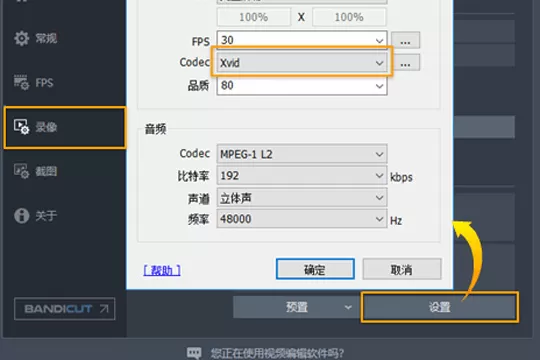The height and width of the screenshot is (360, 540).
Task: Open the audio Codec MPEG-1 L2 dropdown
Action: coord(302,154)
